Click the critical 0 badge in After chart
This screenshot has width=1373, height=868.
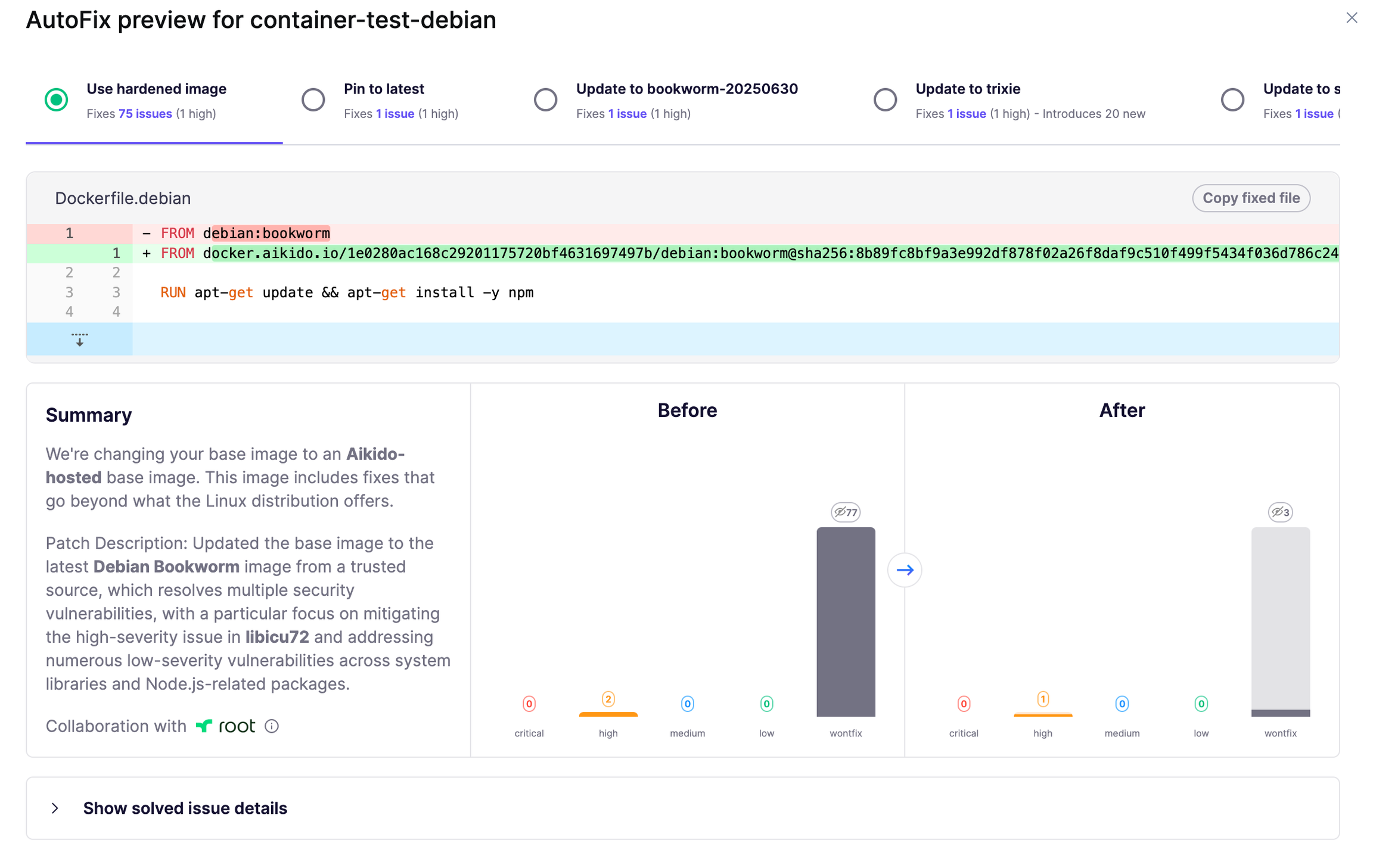pos(964,704)
